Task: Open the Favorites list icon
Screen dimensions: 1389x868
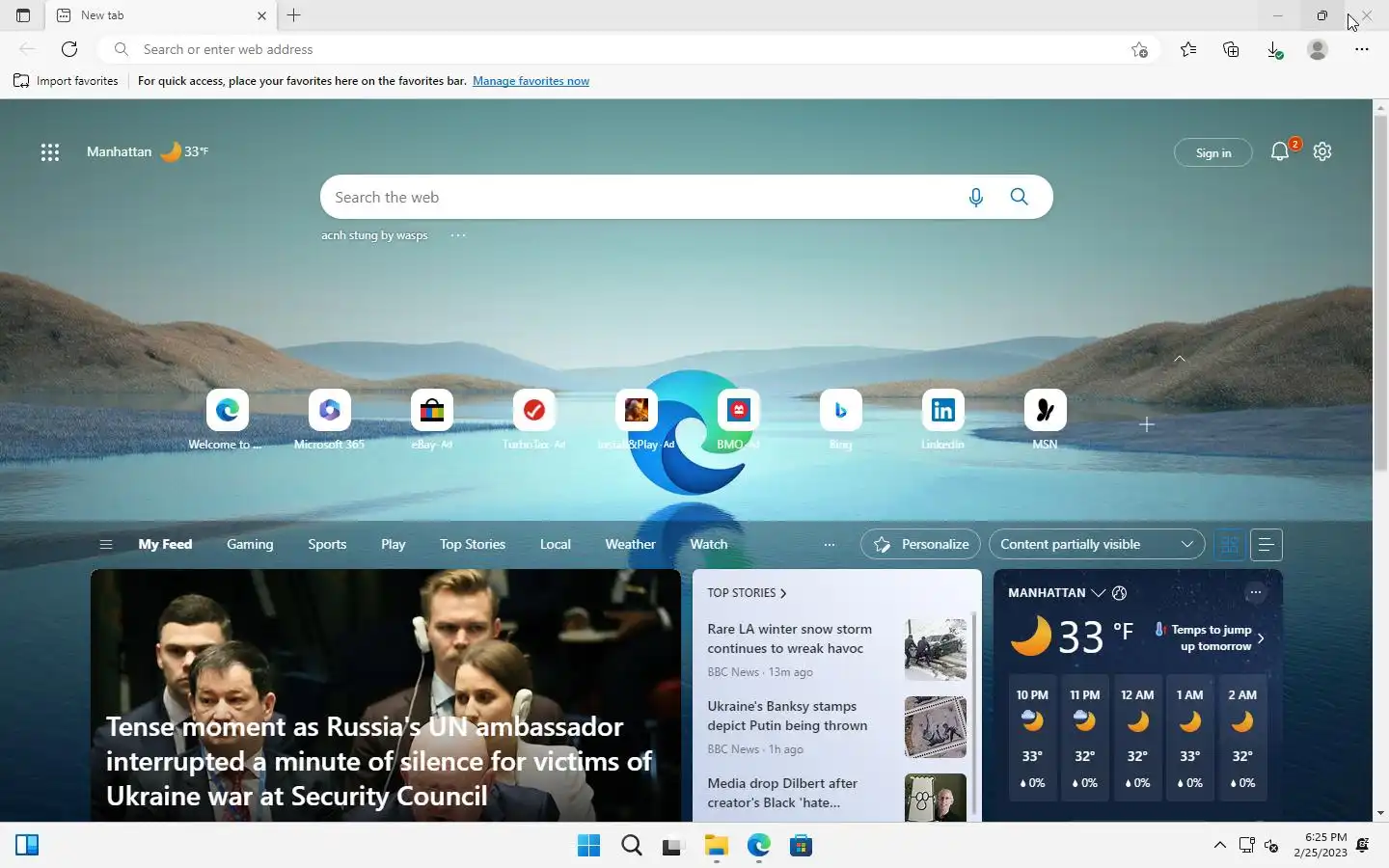Action: (1188, 49)
